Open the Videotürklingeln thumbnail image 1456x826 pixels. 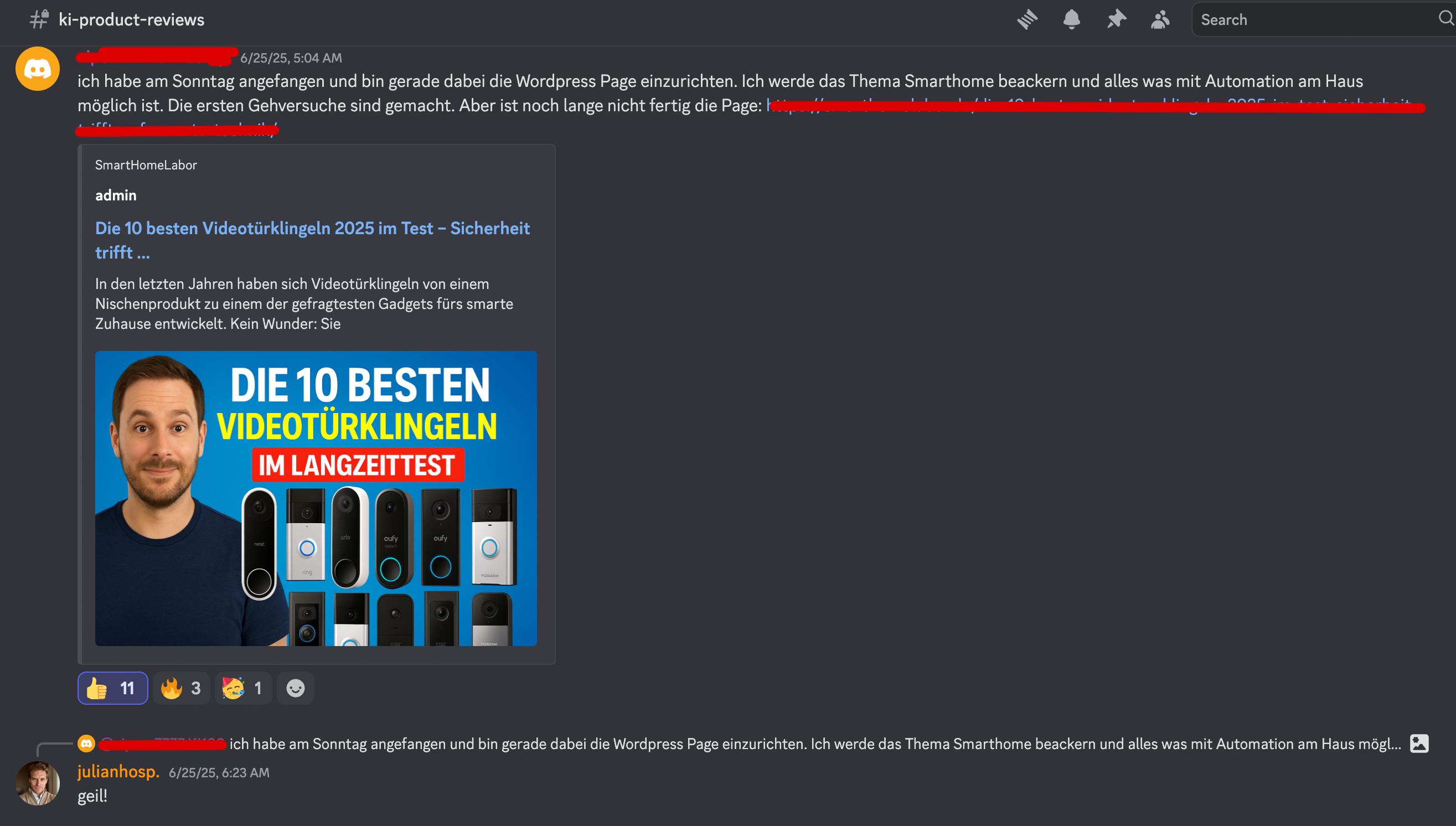pos(316,498)
